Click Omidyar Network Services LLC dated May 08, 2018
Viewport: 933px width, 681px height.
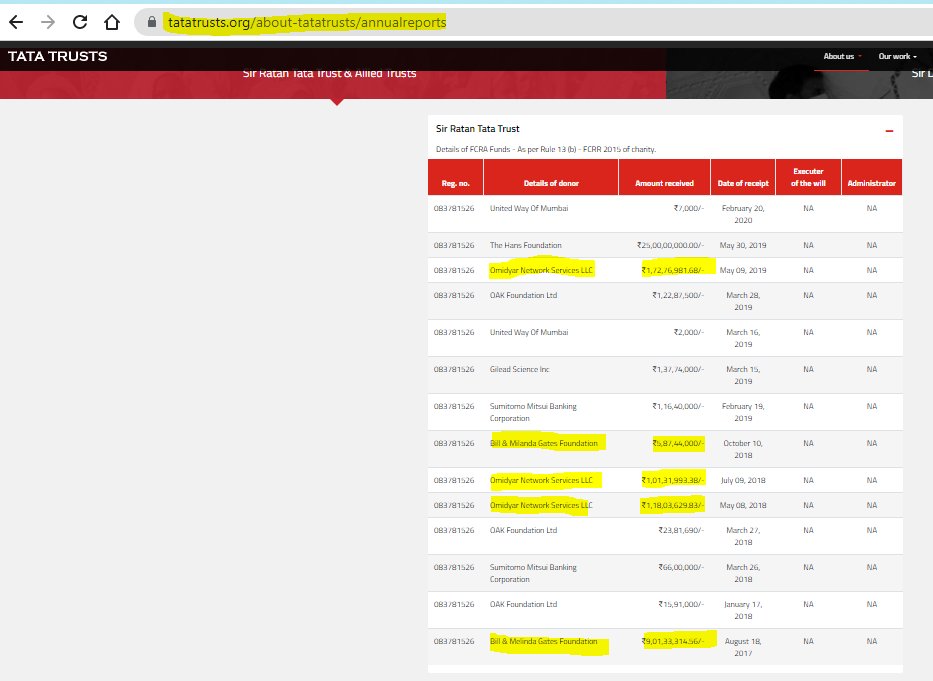[x=541, y=505]
